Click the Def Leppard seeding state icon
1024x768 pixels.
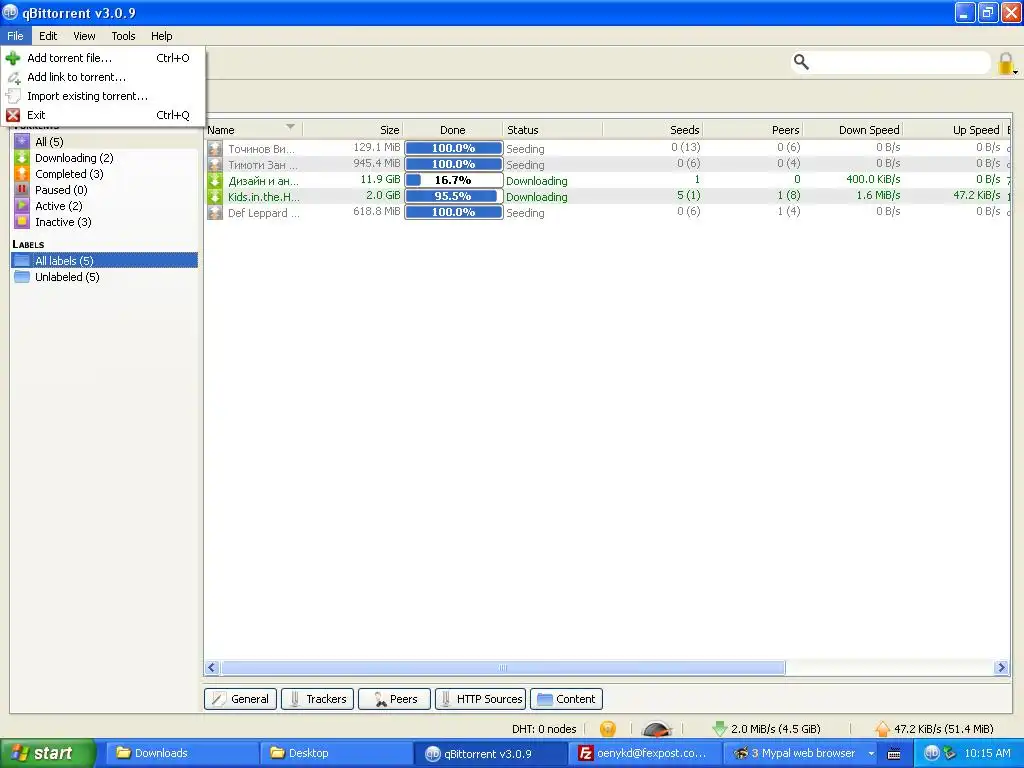pyautogui.click(x=215, y=212)
